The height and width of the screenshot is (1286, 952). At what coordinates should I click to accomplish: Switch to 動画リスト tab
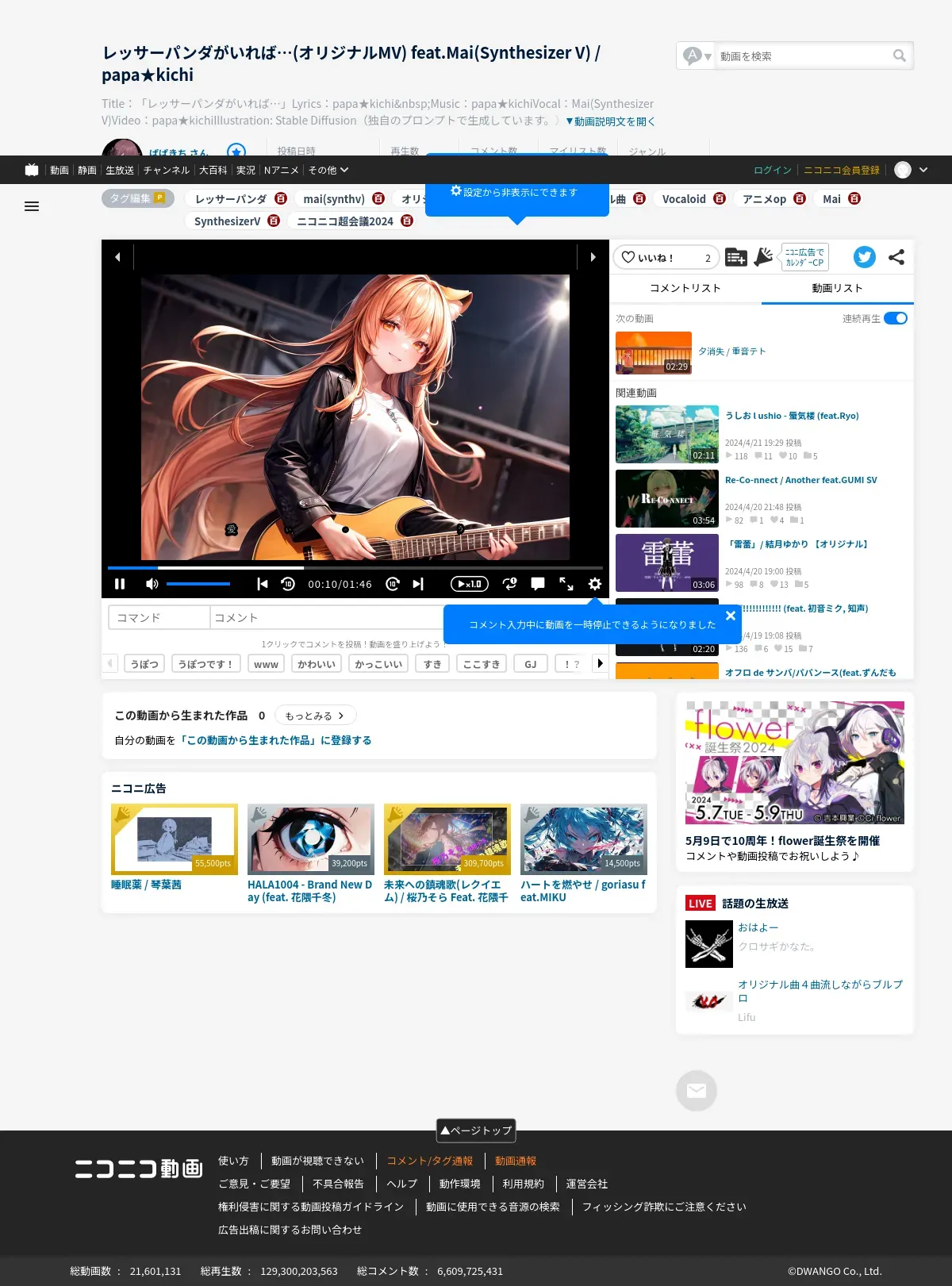pyautogui.click(x=838, y=288)
